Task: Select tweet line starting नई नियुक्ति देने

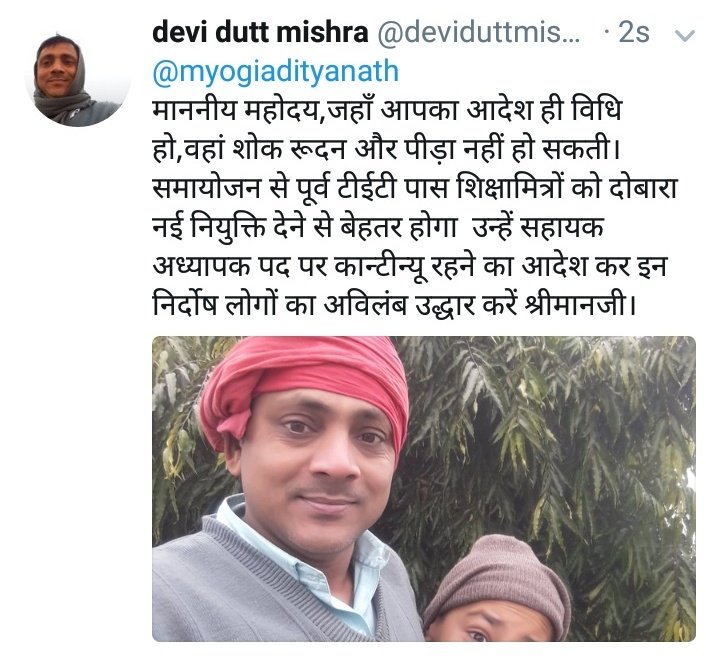Action: click(378, 227)
